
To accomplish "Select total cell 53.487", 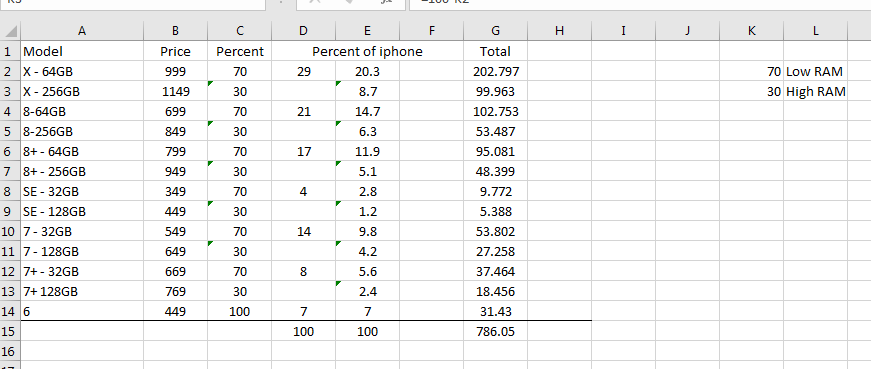I will [495, 132].
